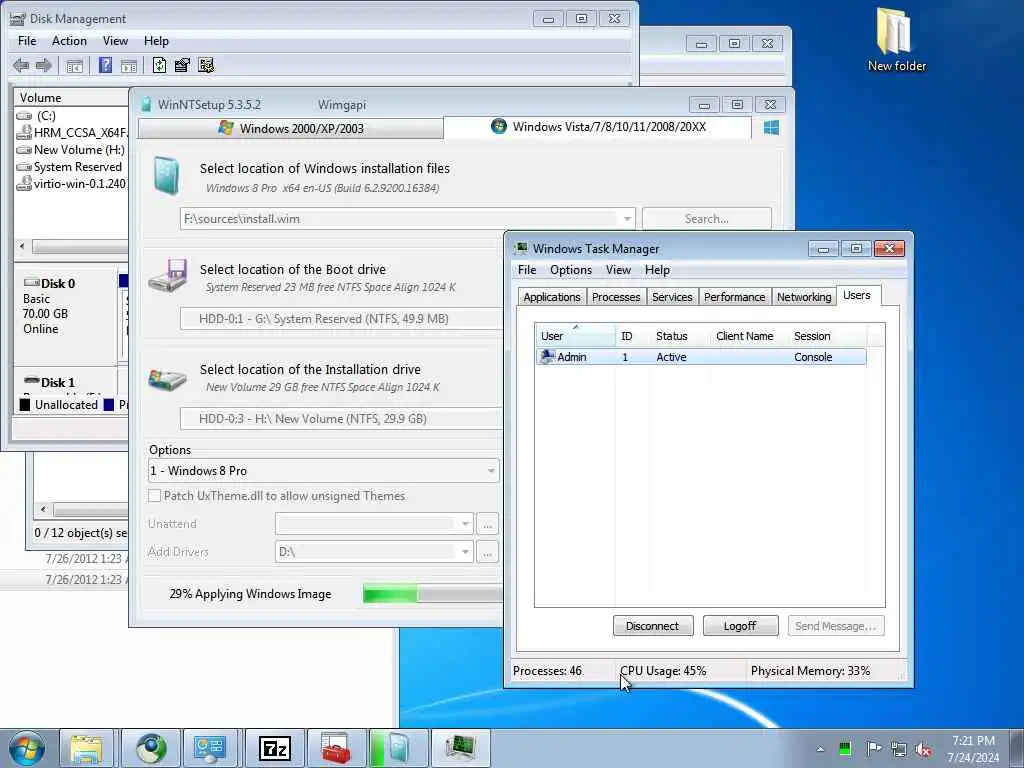The image size is (1024, 768).
Task: Select the Windows Vista/7/8/10/11 tab
Action: click(x=598, y=127)
